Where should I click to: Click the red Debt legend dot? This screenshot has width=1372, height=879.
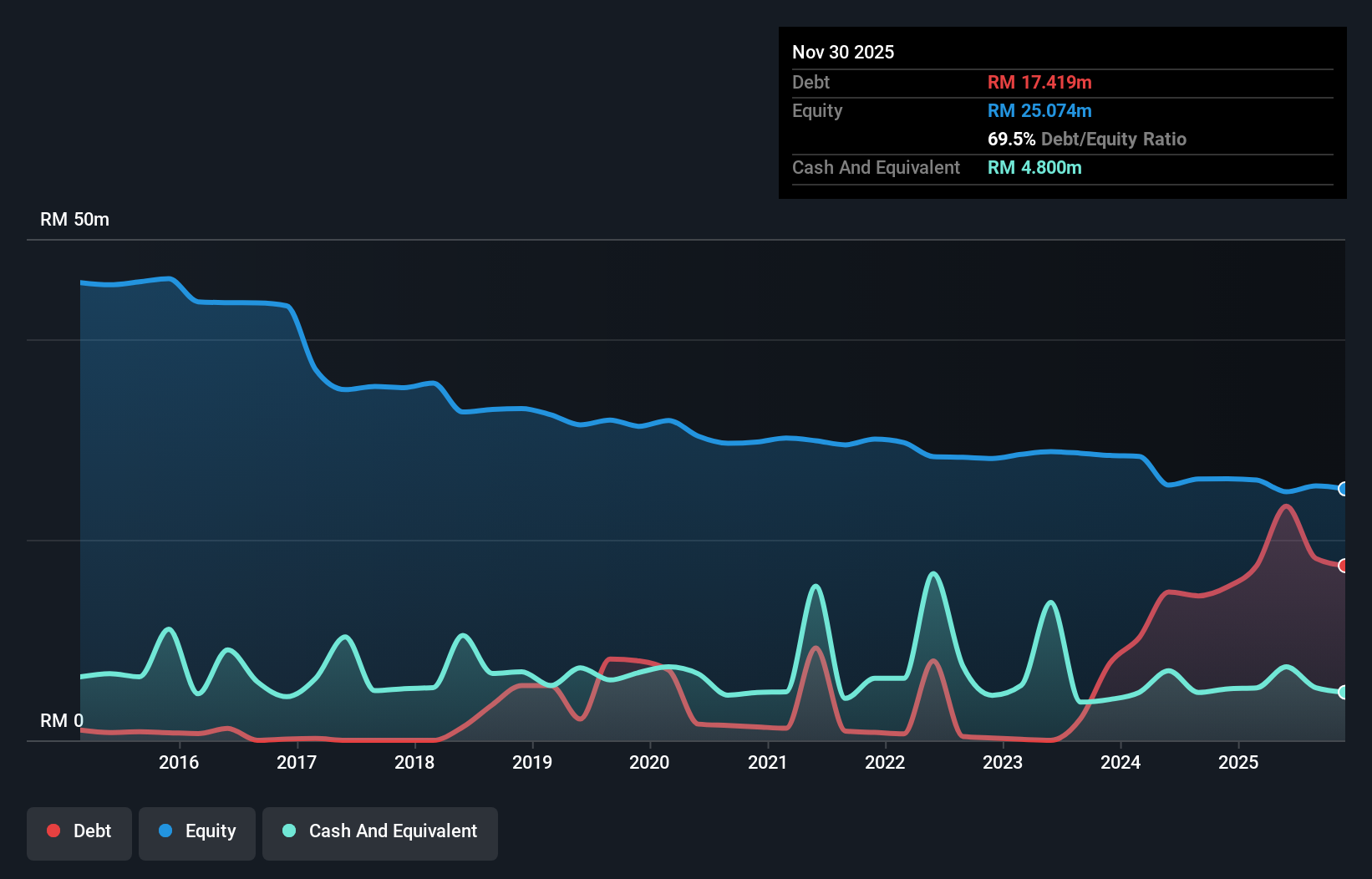coord(53,831)
